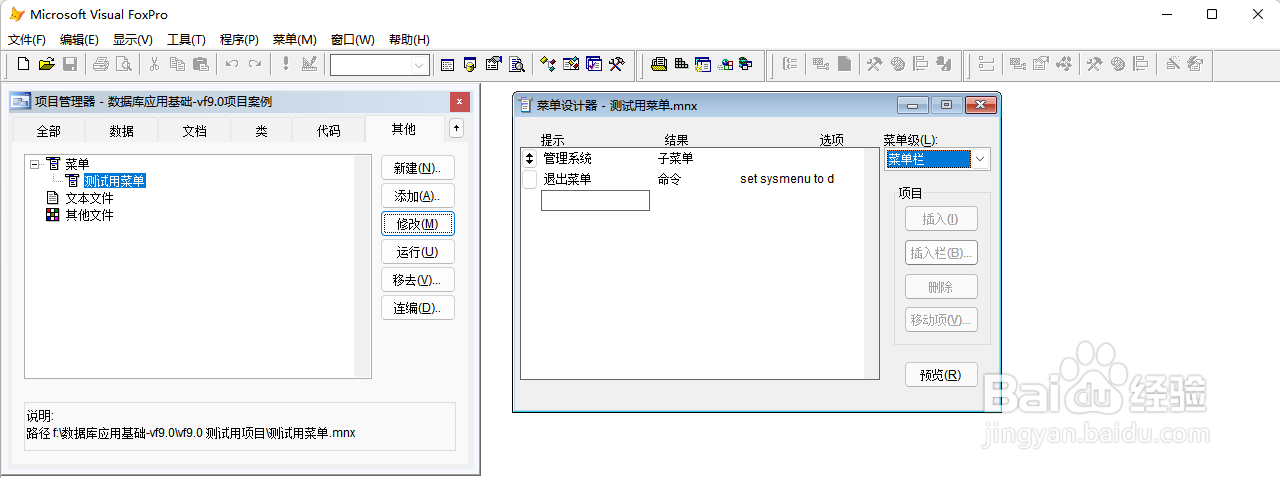
Task: Select the 文本文件 tree item
Action: point(90,198)
